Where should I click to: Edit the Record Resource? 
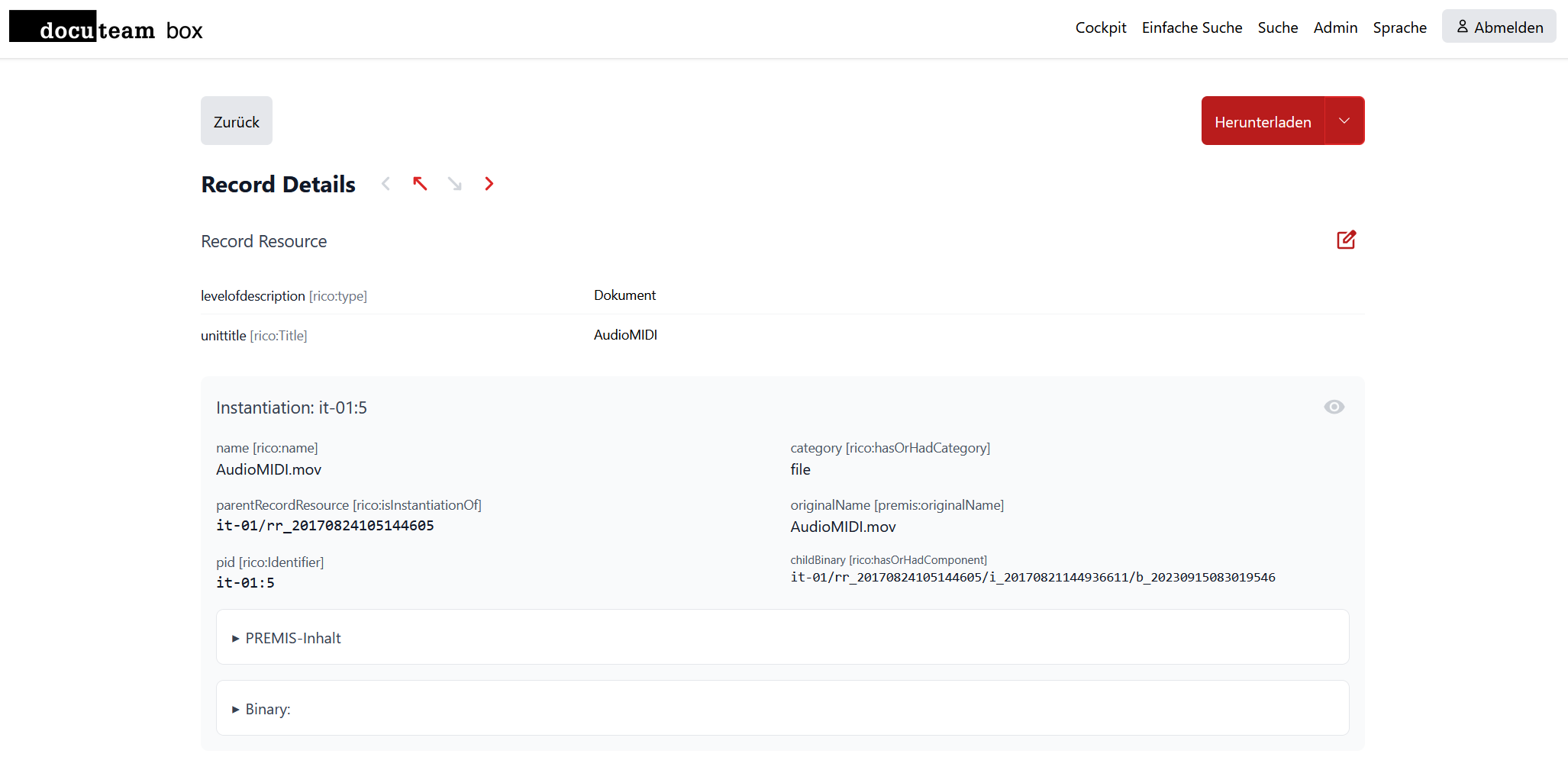click(1347, 240)
